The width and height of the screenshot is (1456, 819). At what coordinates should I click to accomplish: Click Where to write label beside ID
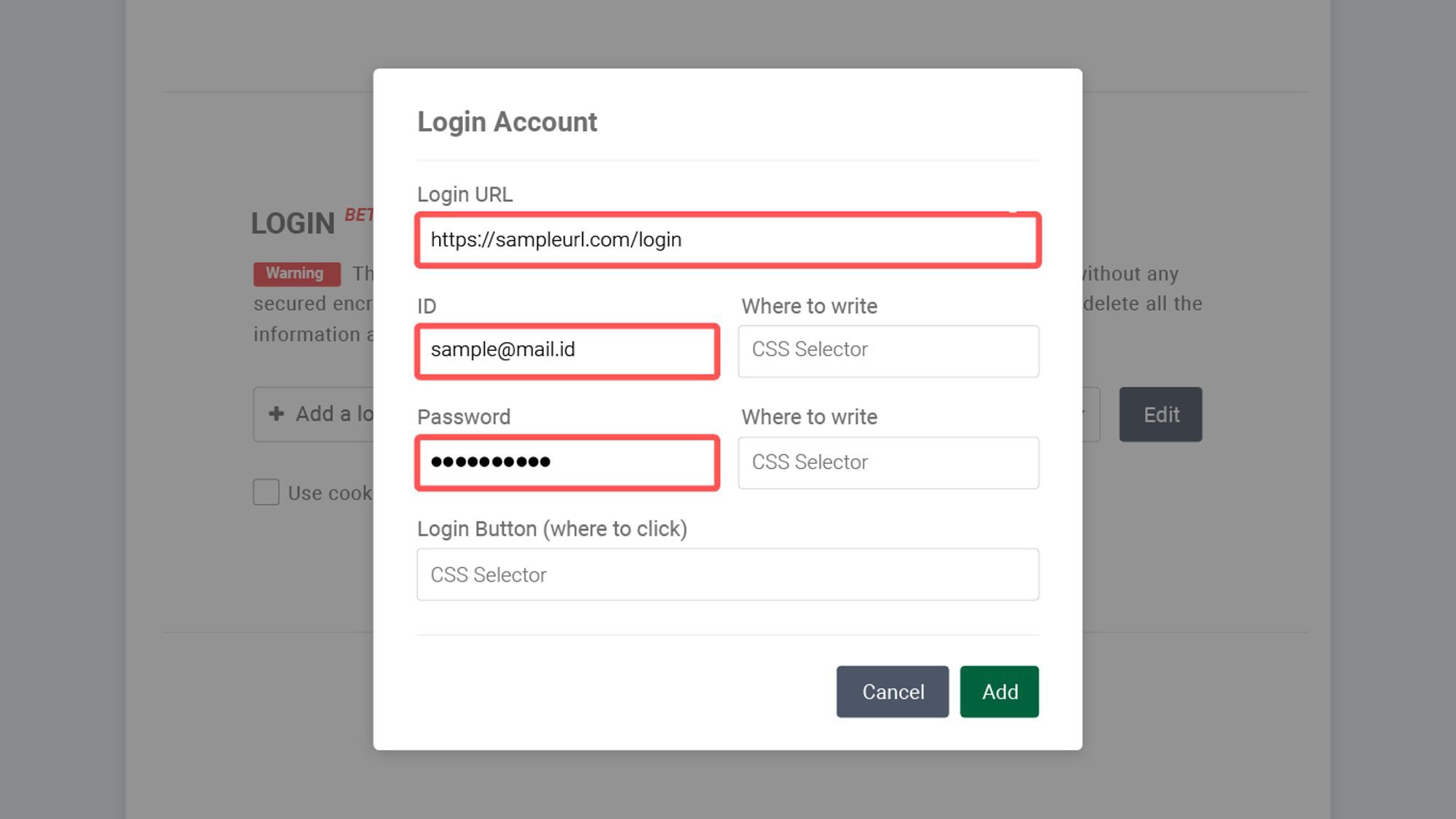pyautogui.click(x=809, y=306)
